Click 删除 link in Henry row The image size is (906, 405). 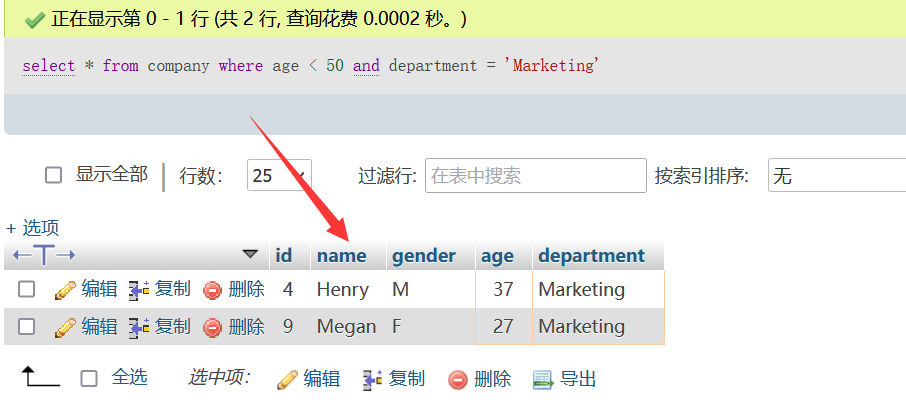247,289
